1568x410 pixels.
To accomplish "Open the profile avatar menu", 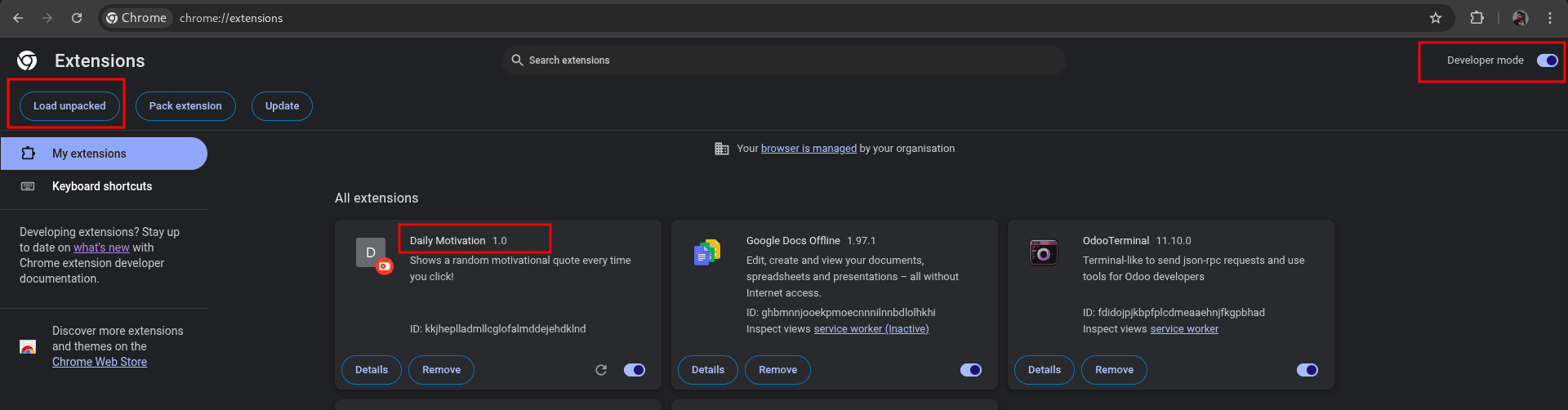I will pyautogui.click(x=1520, y=18).
